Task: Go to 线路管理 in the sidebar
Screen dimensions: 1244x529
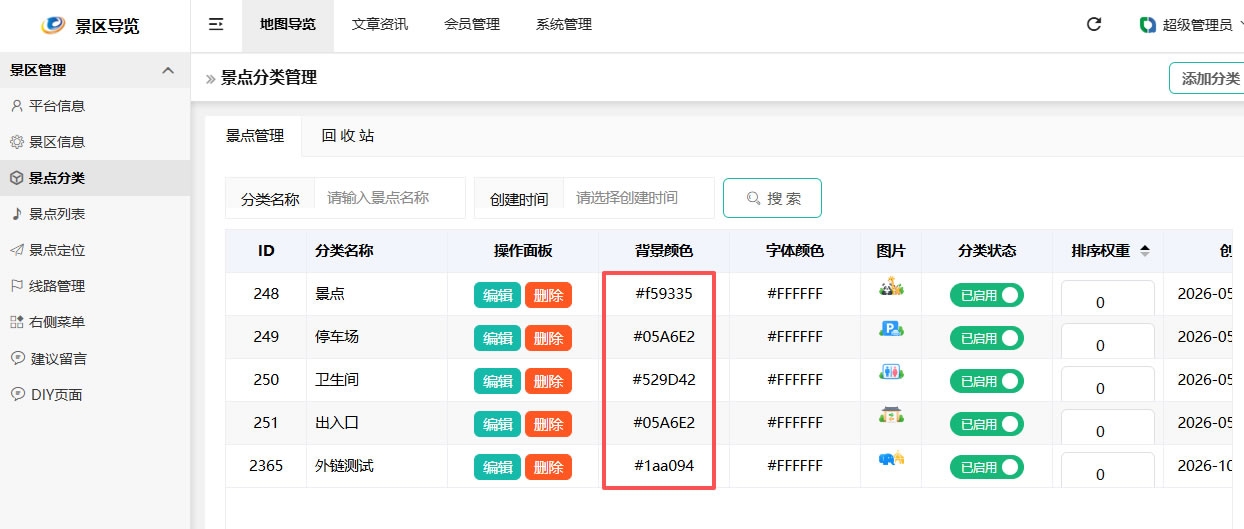Action: (x=95, y=286)
